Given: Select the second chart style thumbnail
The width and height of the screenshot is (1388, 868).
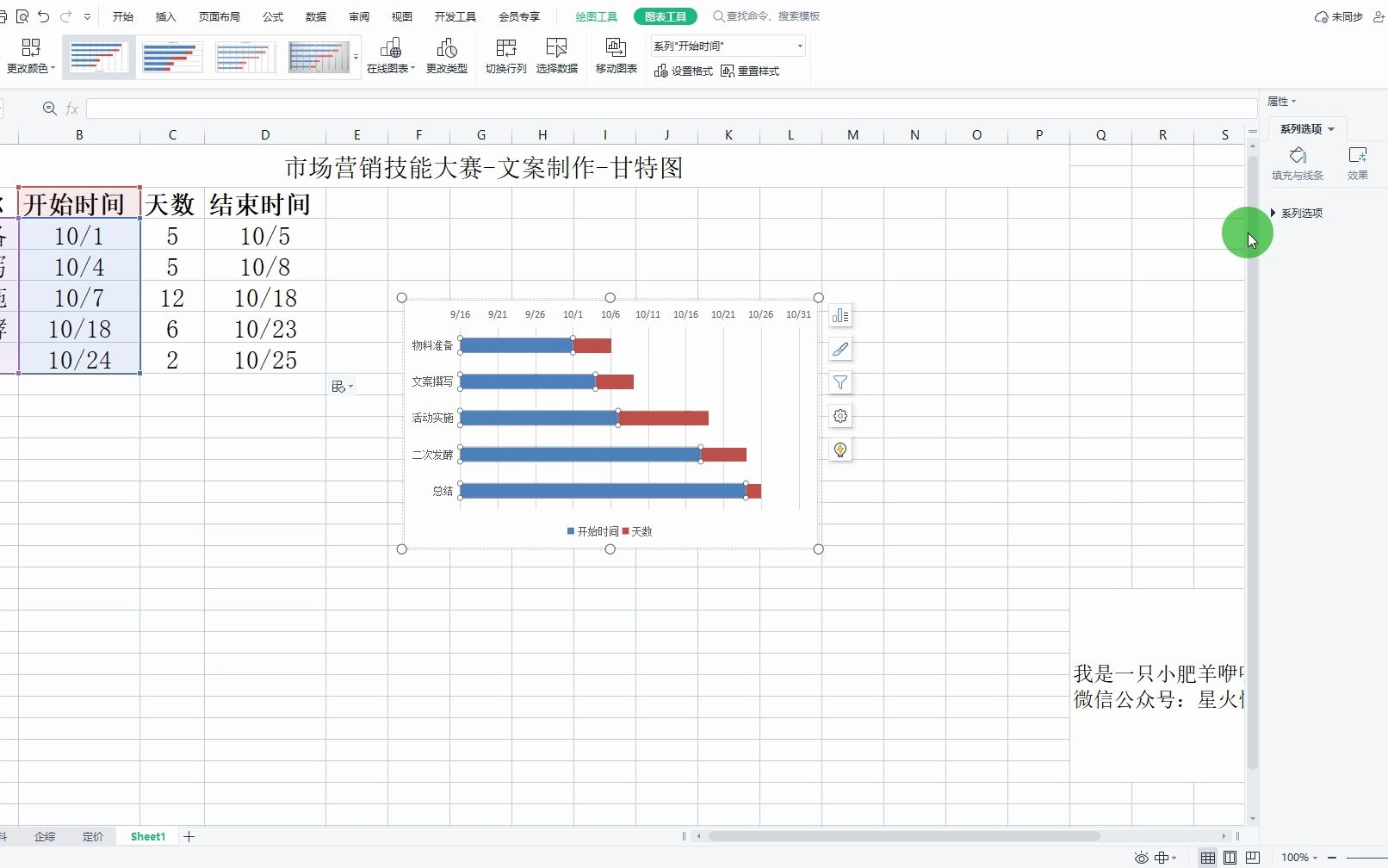Looking at the screenshot, I should (x=172, y=57).
